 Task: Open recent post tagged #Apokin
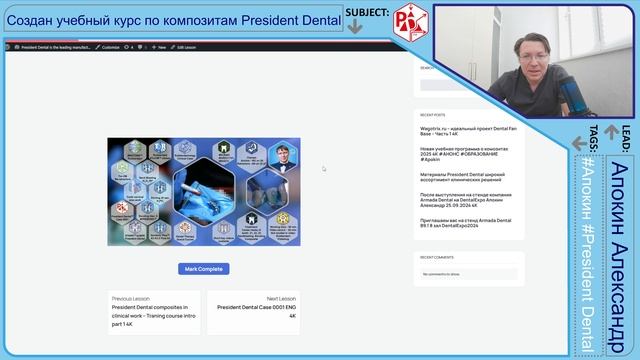(x=464, y=154)
